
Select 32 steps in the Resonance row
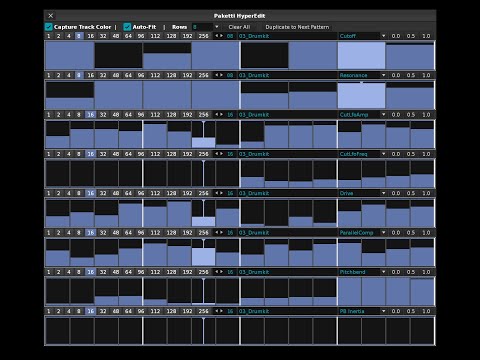point(103,75)
